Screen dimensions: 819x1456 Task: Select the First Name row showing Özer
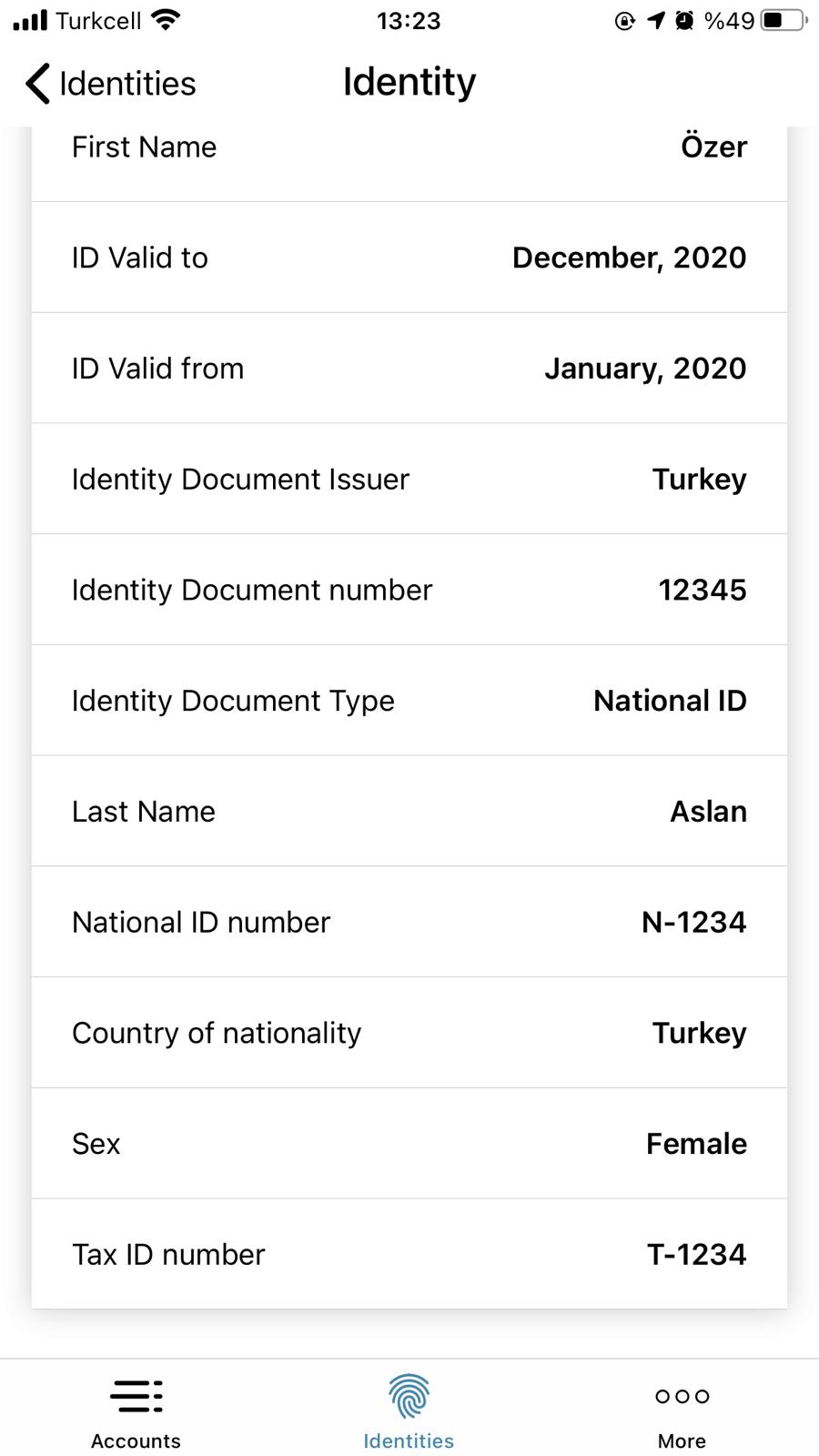point(409,147)
